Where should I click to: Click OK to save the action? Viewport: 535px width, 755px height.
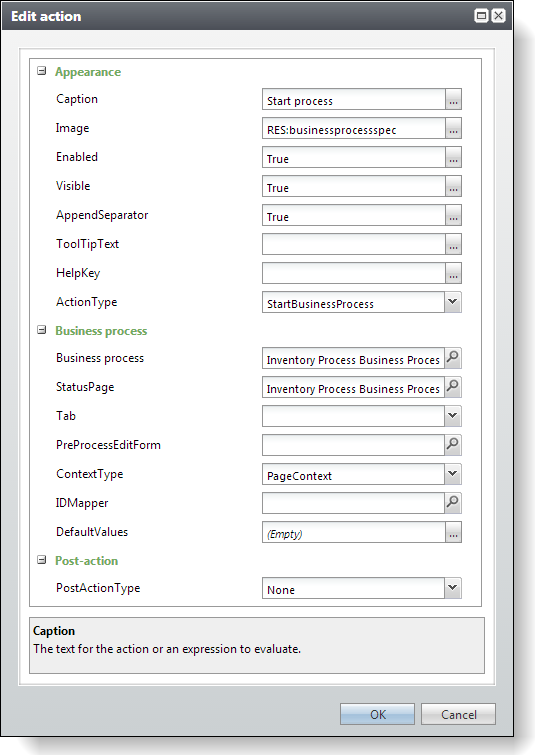[x=377, y=714]
